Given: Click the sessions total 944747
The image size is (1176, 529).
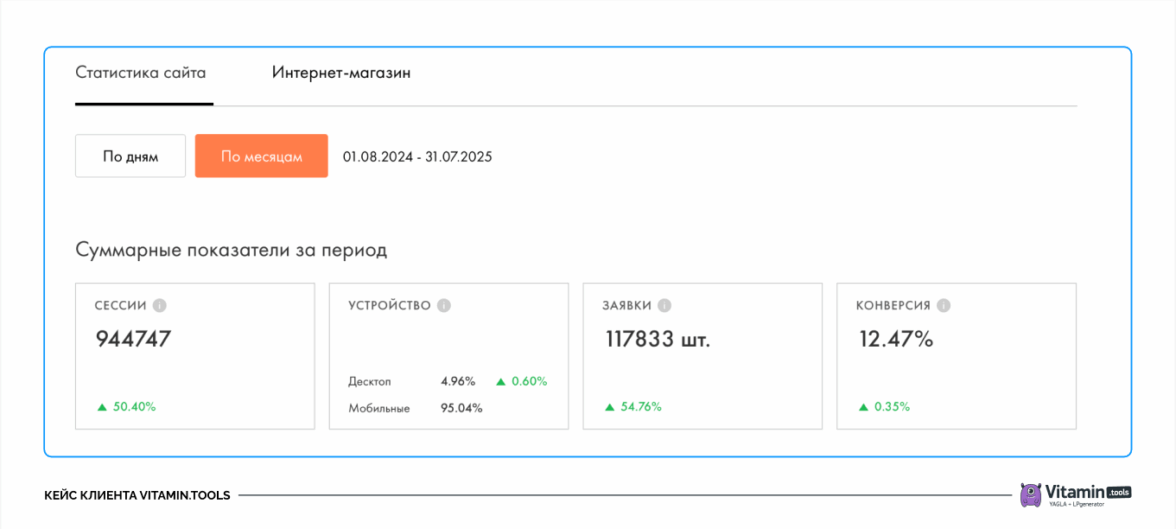Looking at the screenshot, I should pos(133,339).
